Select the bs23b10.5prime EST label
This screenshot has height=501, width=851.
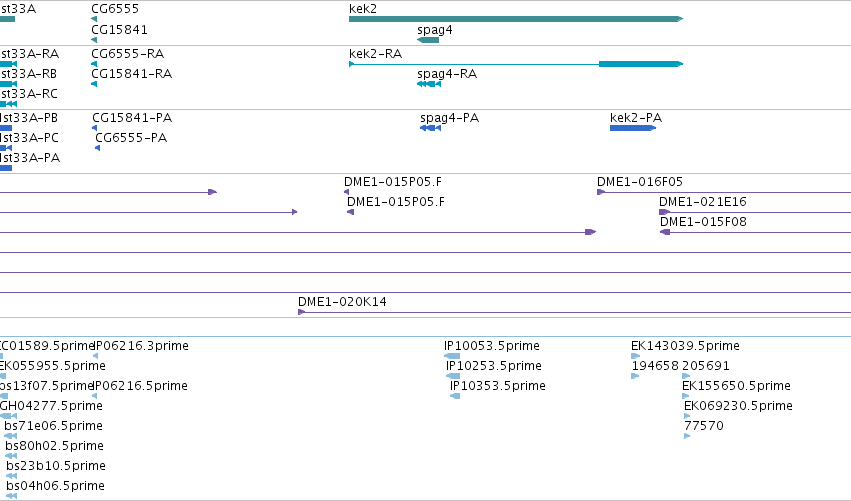(x=56, y=466)
